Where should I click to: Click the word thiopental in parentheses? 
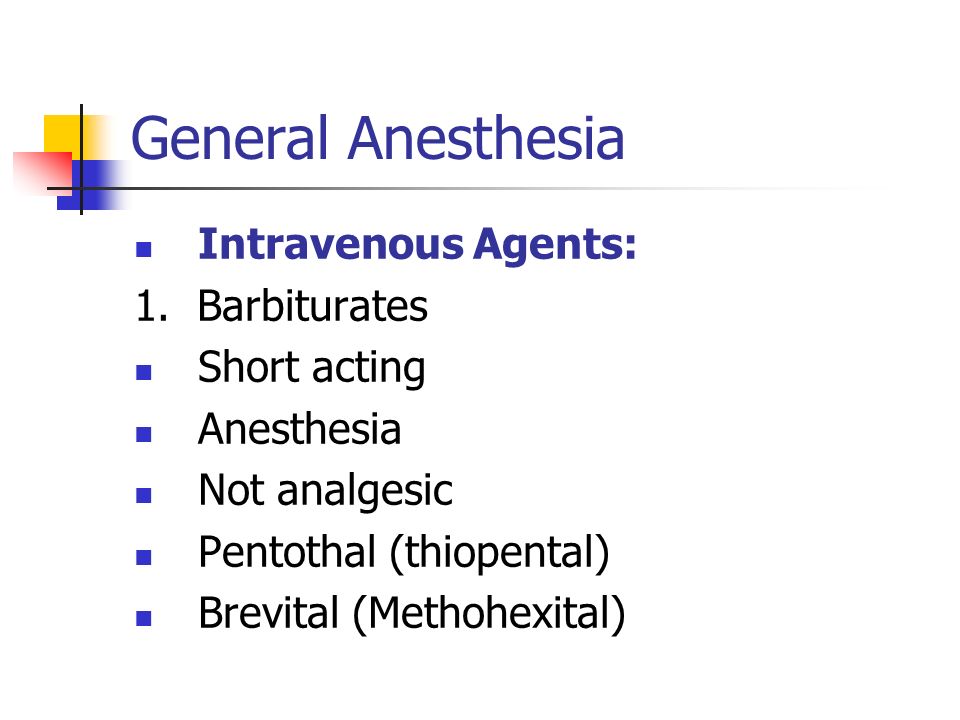500,553
